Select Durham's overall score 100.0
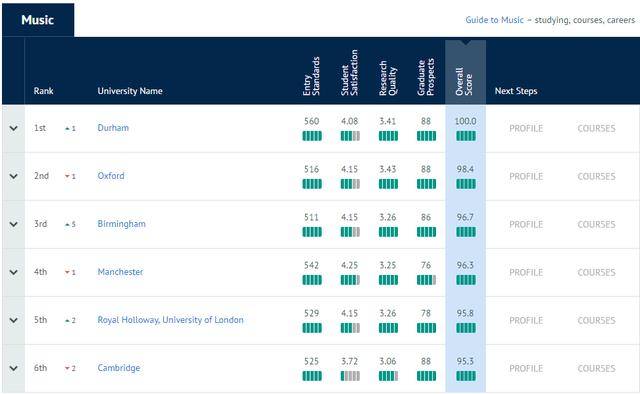The image size is (640, 394). 465,121
